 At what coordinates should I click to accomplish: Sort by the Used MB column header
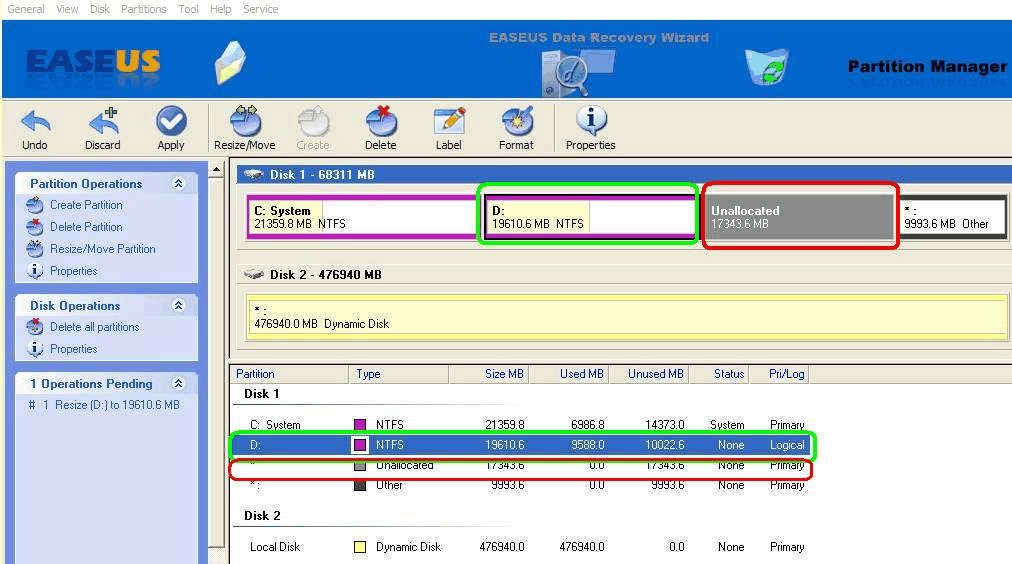pyautogui.click(x=569, y=374)
